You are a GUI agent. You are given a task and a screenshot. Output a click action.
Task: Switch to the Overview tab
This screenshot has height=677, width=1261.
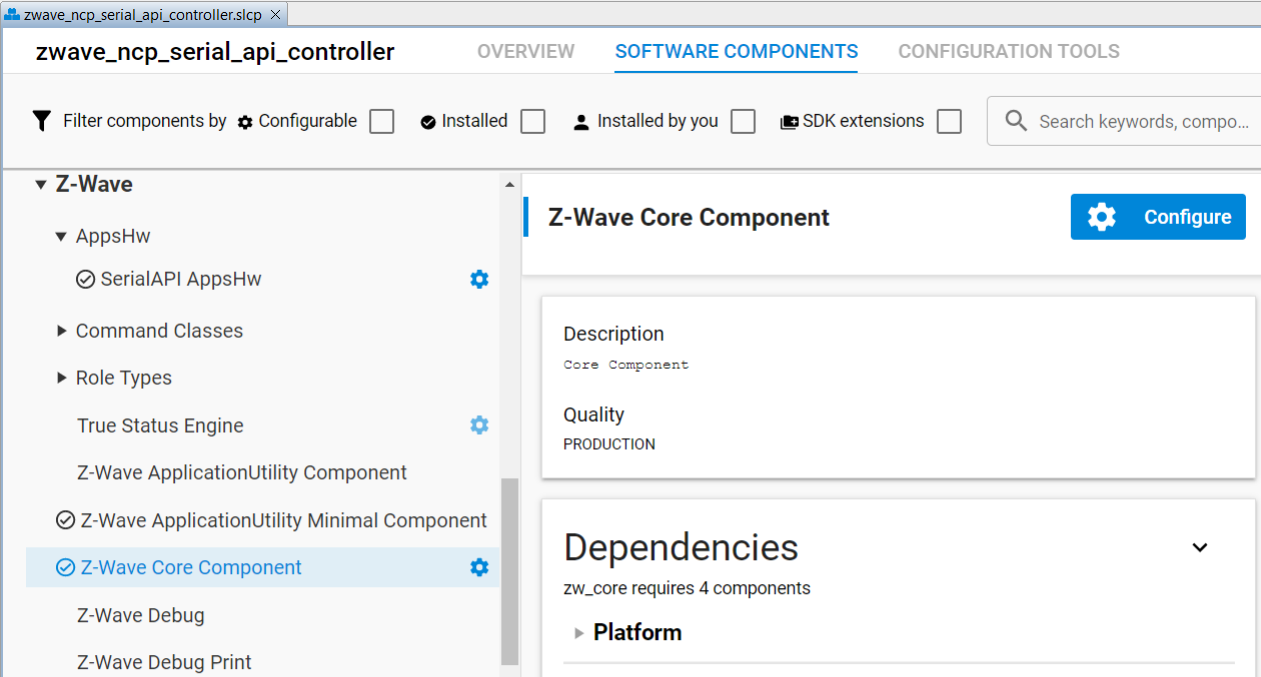point(526,51)
